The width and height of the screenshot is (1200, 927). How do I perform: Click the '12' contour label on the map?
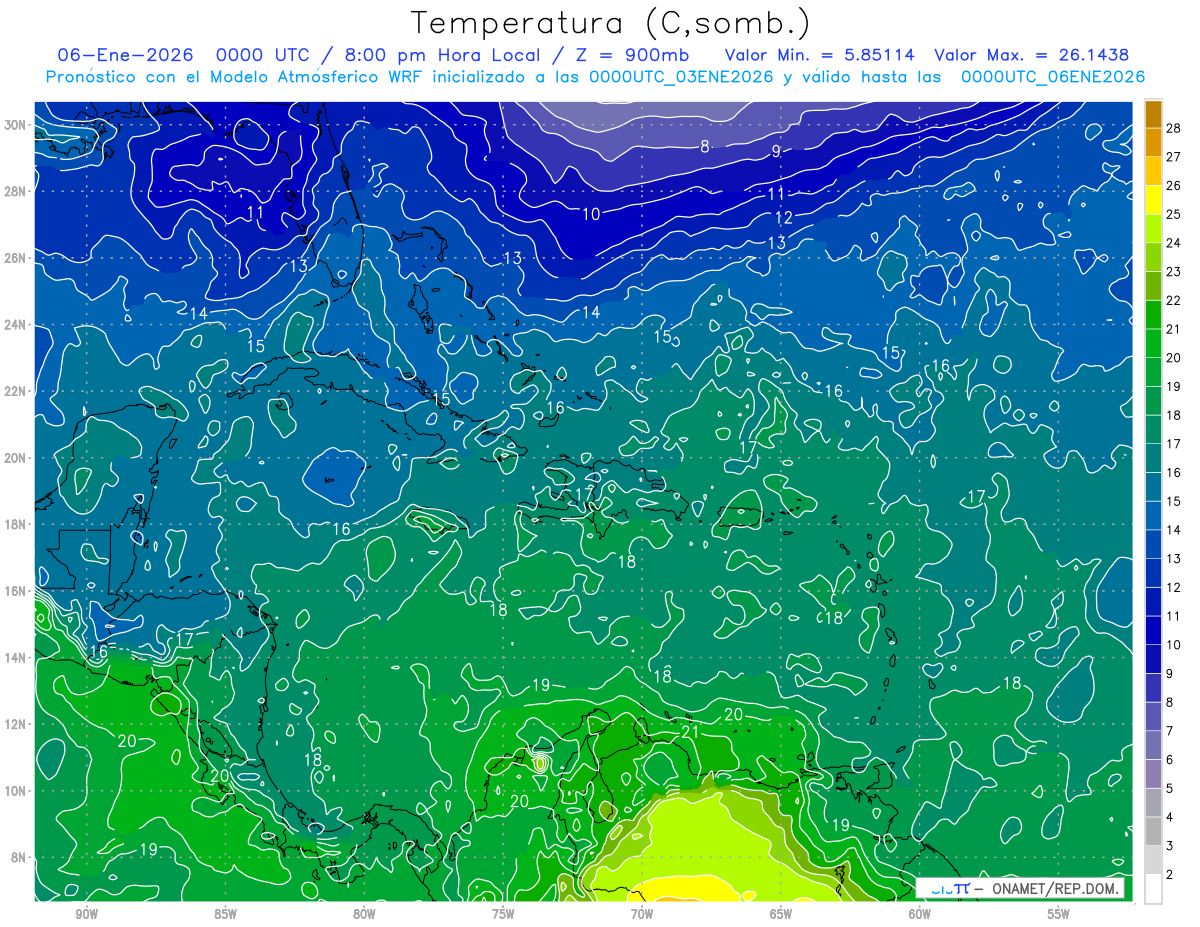coord(783,217)
